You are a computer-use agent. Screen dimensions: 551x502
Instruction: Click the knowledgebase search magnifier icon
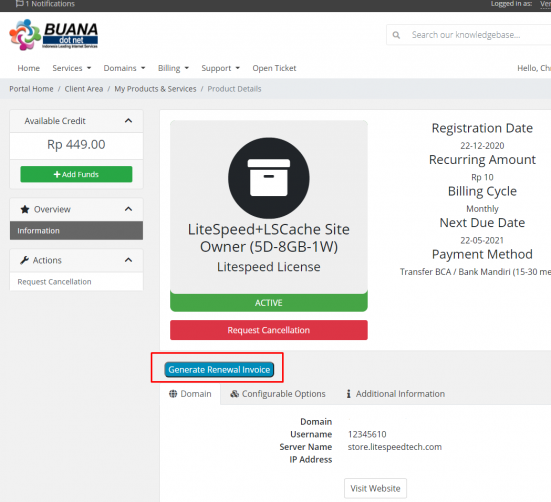click(x=396, y=35)
